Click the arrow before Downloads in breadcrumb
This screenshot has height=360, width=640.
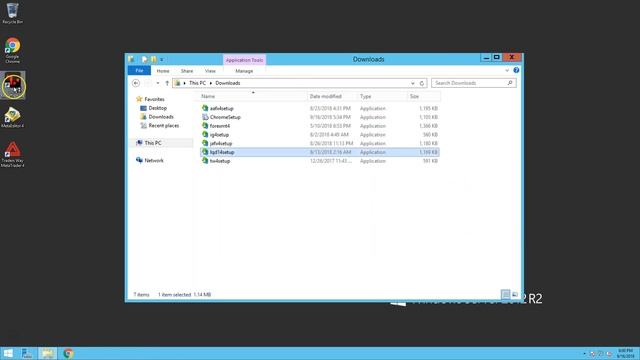point(211,83)
